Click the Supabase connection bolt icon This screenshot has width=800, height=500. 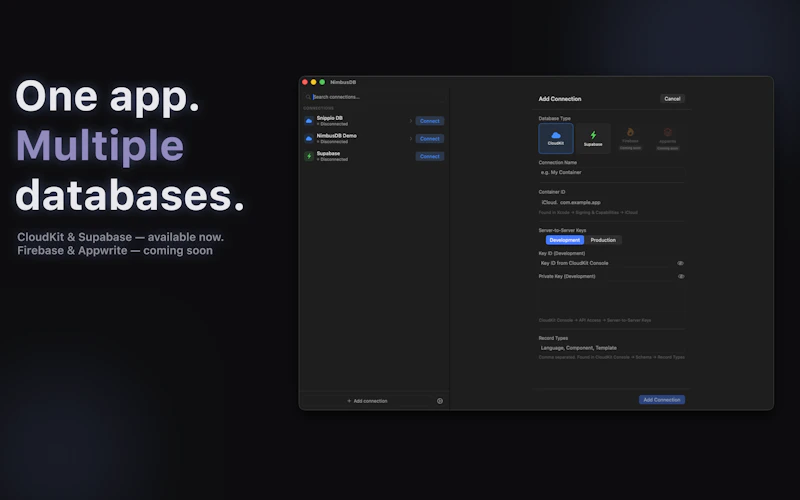(309, 156)
